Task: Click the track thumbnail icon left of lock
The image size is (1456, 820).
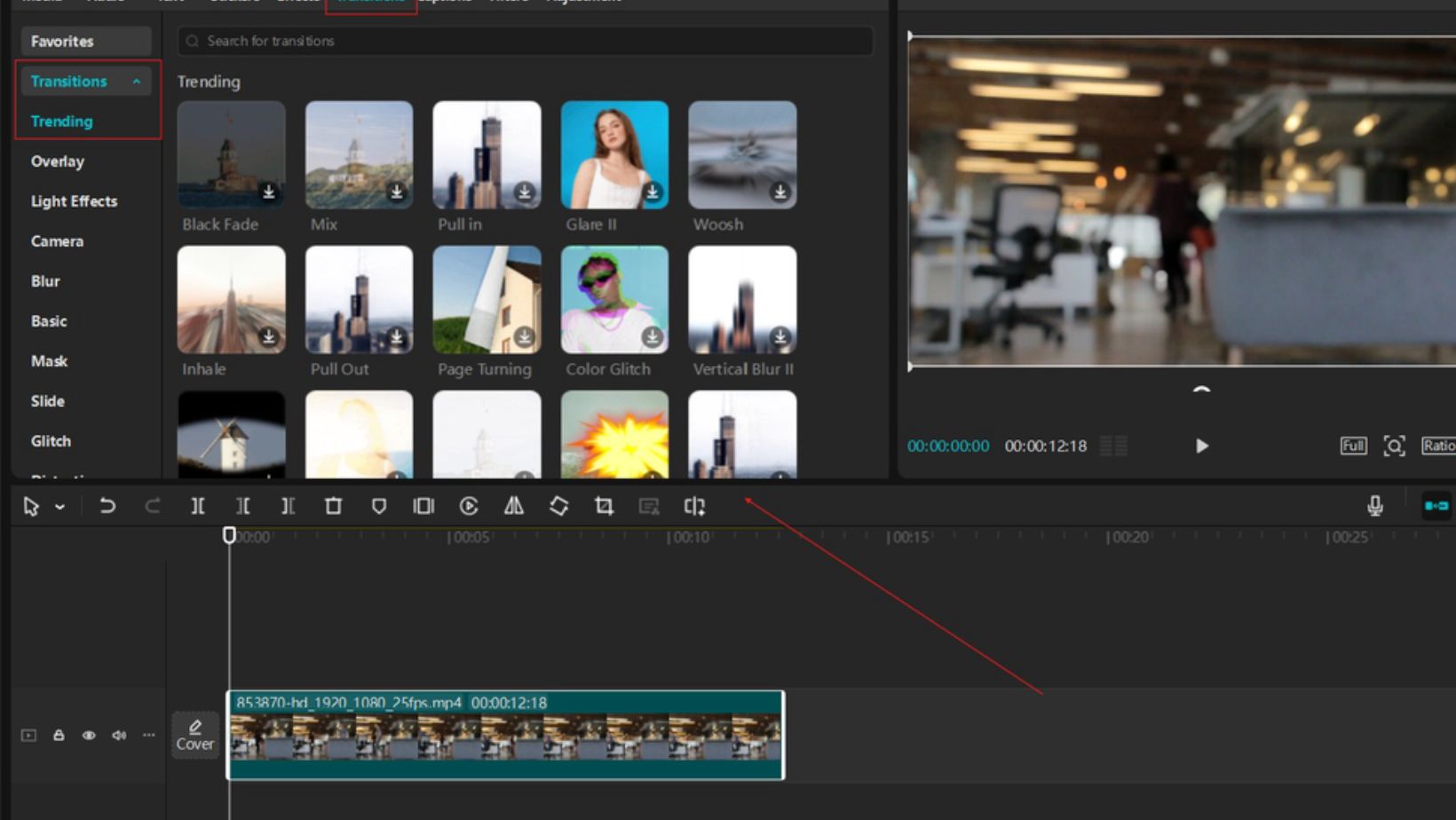Action: point(28,736)
